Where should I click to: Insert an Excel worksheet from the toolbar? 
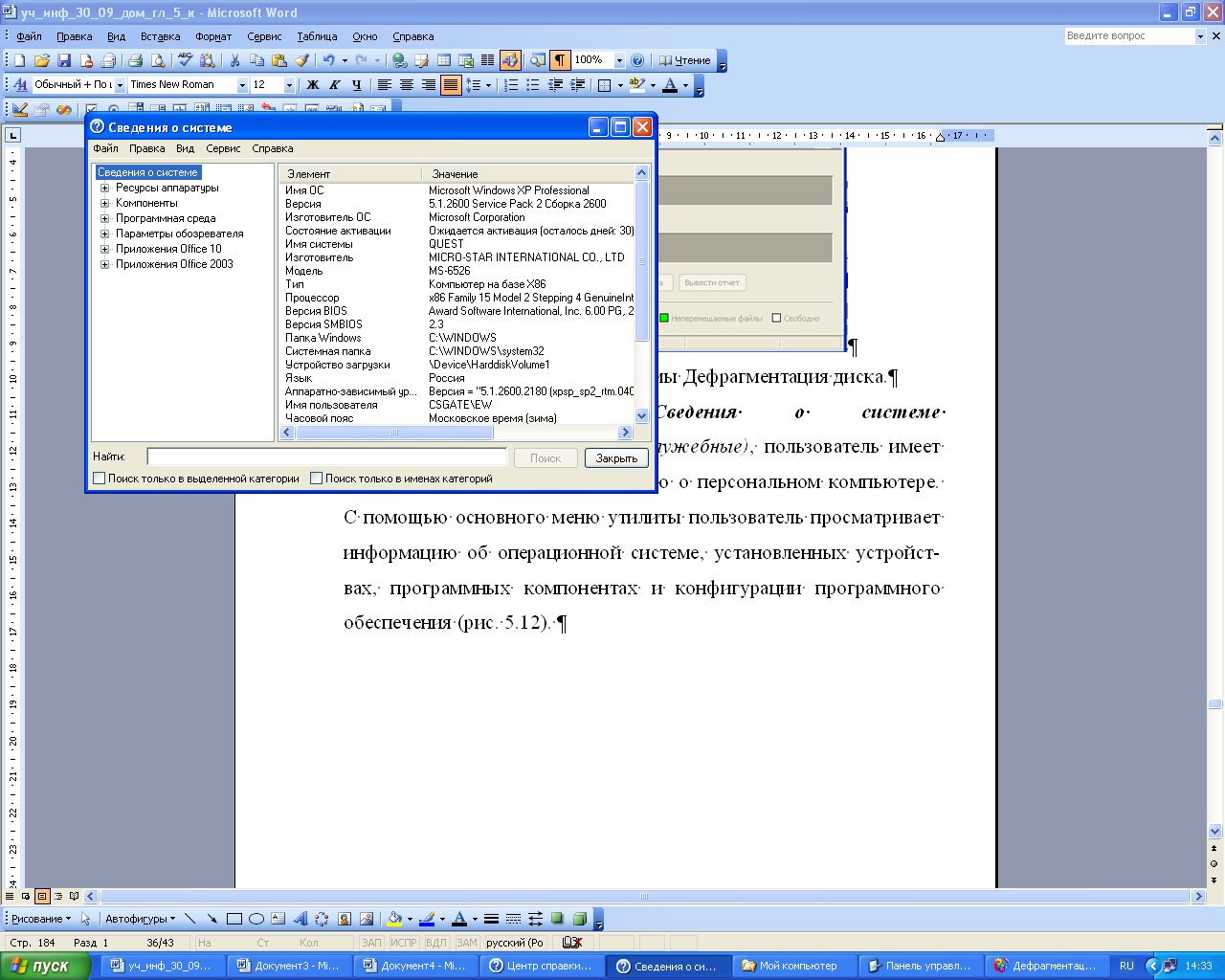(466, 60)
